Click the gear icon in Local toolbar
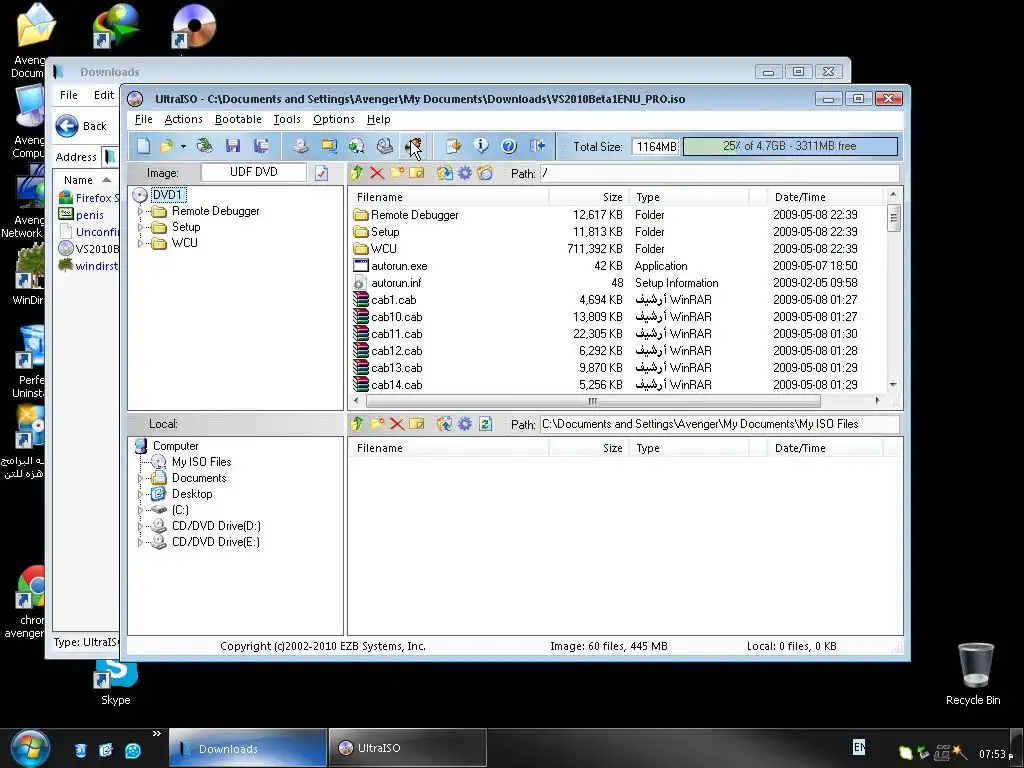 pyautogui.click(x=464, y=424)
